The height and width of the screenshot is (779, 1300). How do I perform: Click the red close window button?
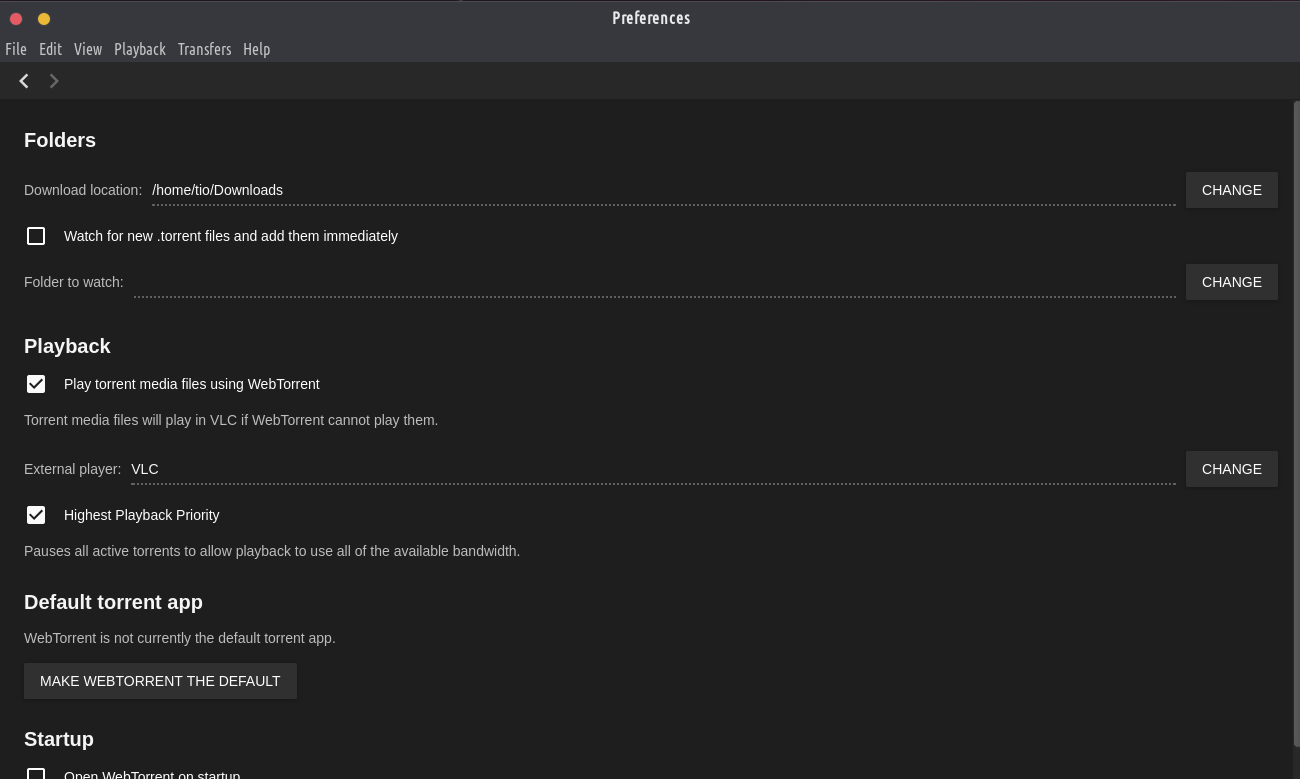pyautogui.click(x=16, y=19)
